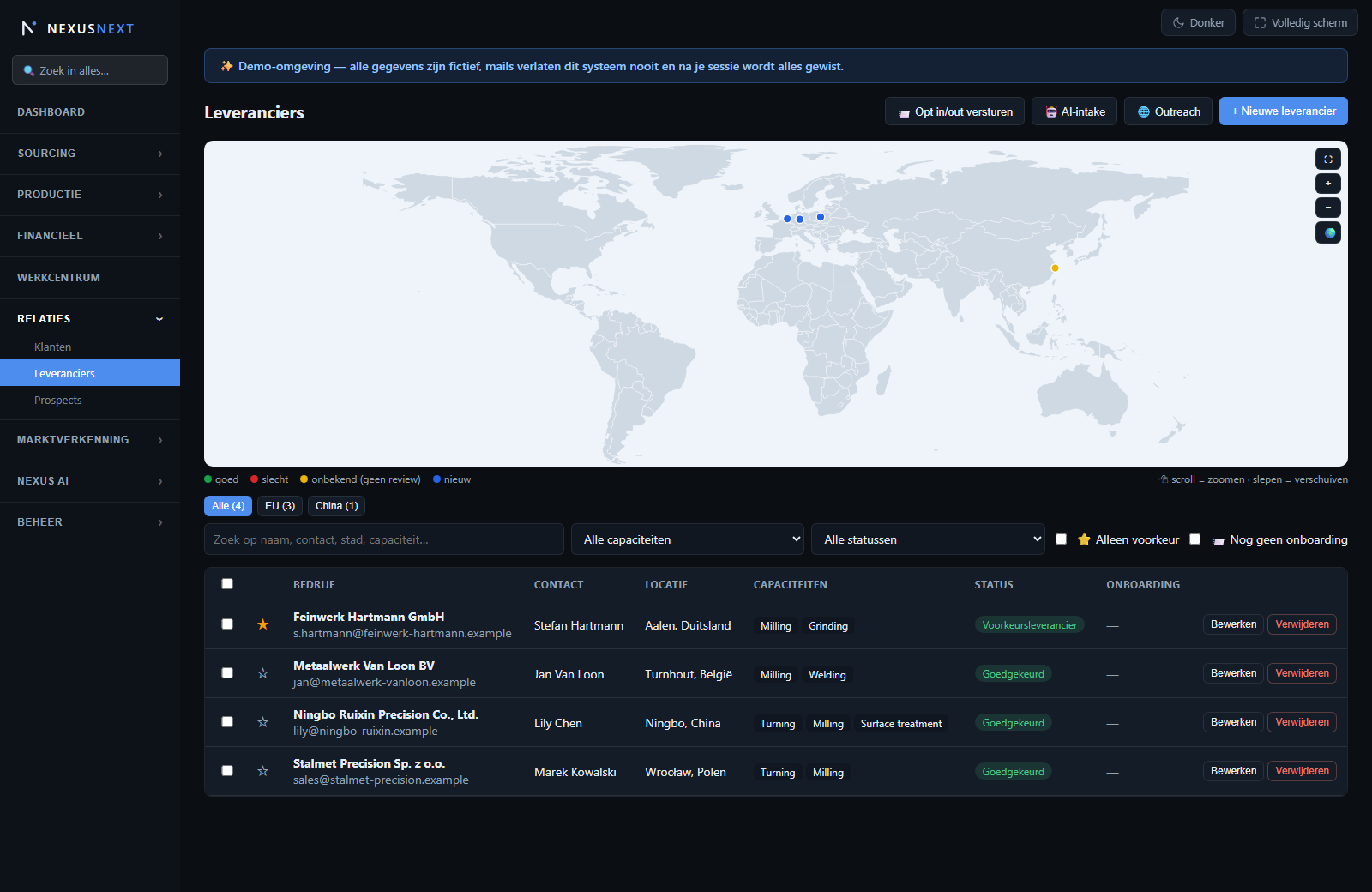
Task: Click the yellow map marker in China
Action: [1055, 268]
